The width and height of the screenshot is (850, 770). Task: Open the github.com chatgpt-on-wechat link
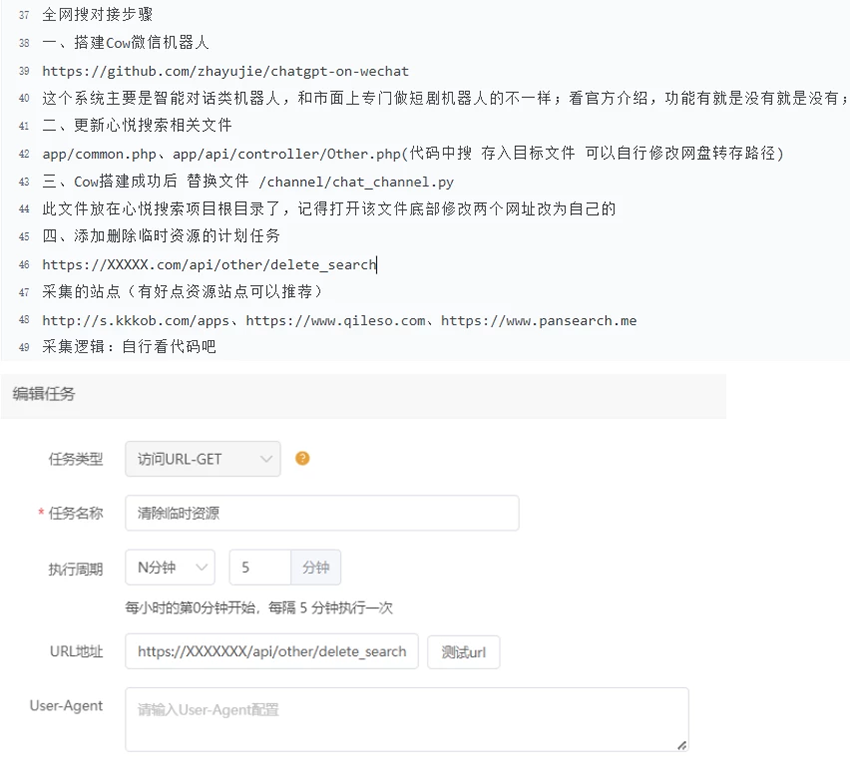pos(225,71)
